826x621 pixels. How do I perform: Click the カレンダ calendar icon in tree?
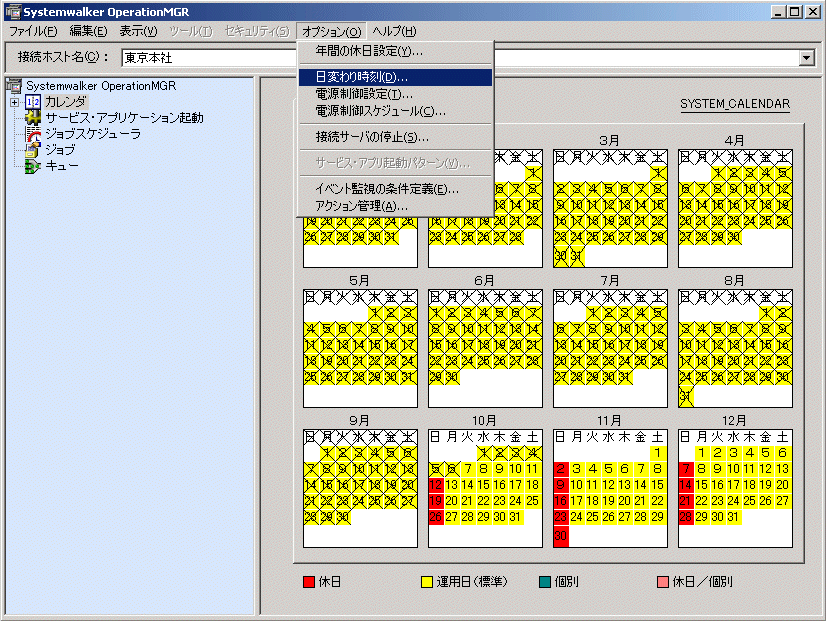click(33, 102)
